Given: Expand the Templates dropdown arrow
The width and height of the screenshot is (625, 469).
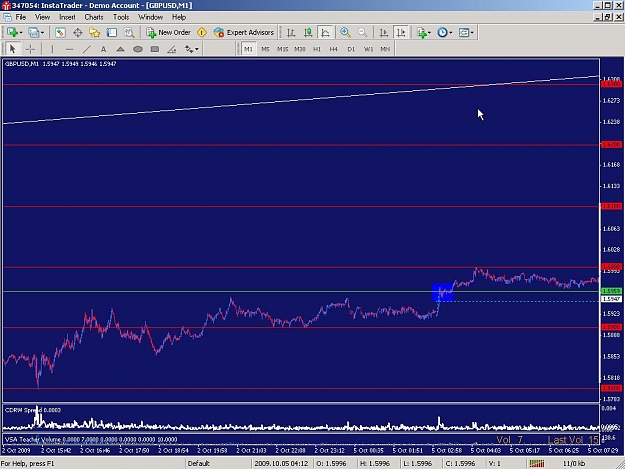Looking at the screenshot, I should pos(472,33).
